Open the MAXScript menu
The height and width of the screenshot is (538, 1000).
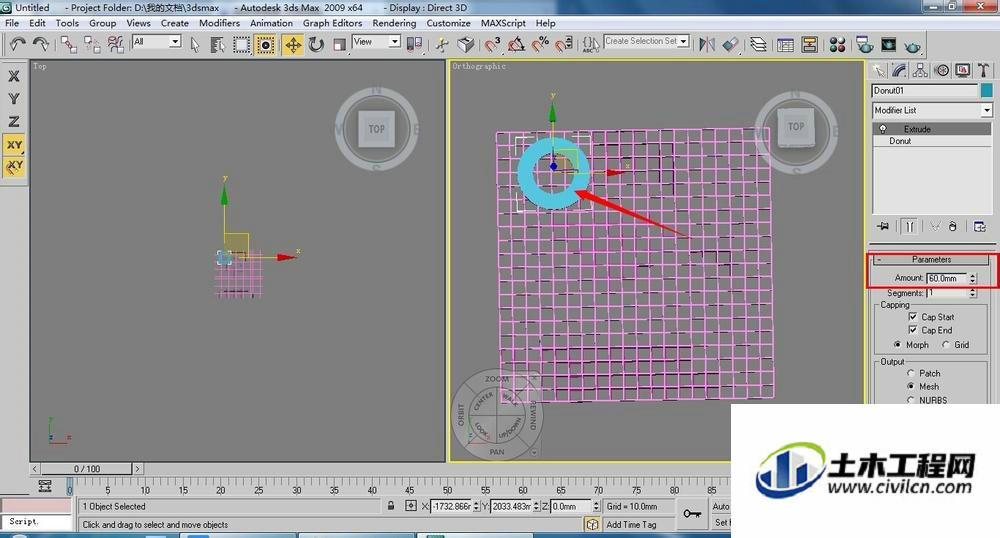[x=503, y=23]
